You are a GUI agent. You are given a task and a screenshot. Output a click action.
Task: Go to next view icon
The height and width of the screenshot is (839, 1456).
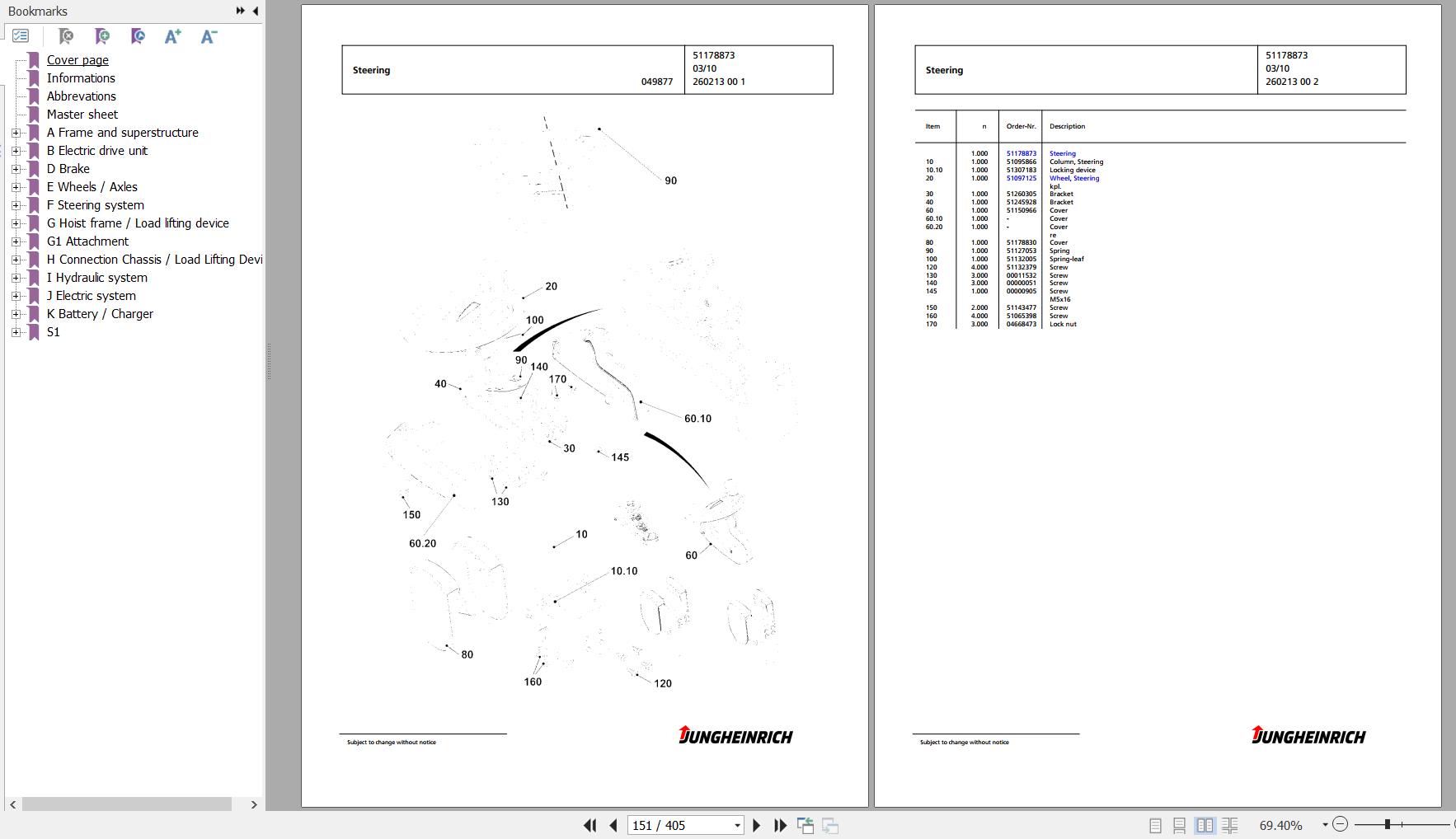(x=830, y=825)
